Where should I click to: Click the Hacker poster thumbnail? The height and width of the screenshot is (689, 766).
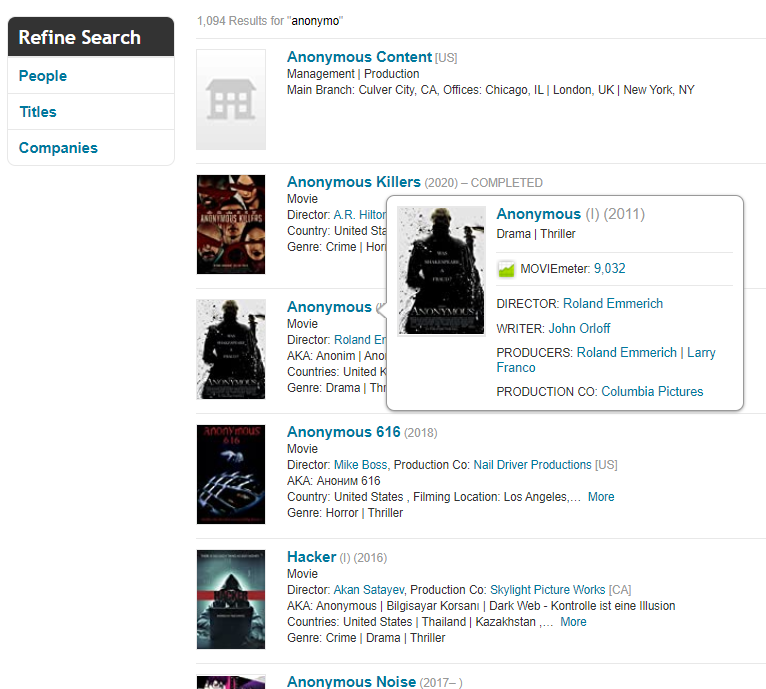[231, 600]
